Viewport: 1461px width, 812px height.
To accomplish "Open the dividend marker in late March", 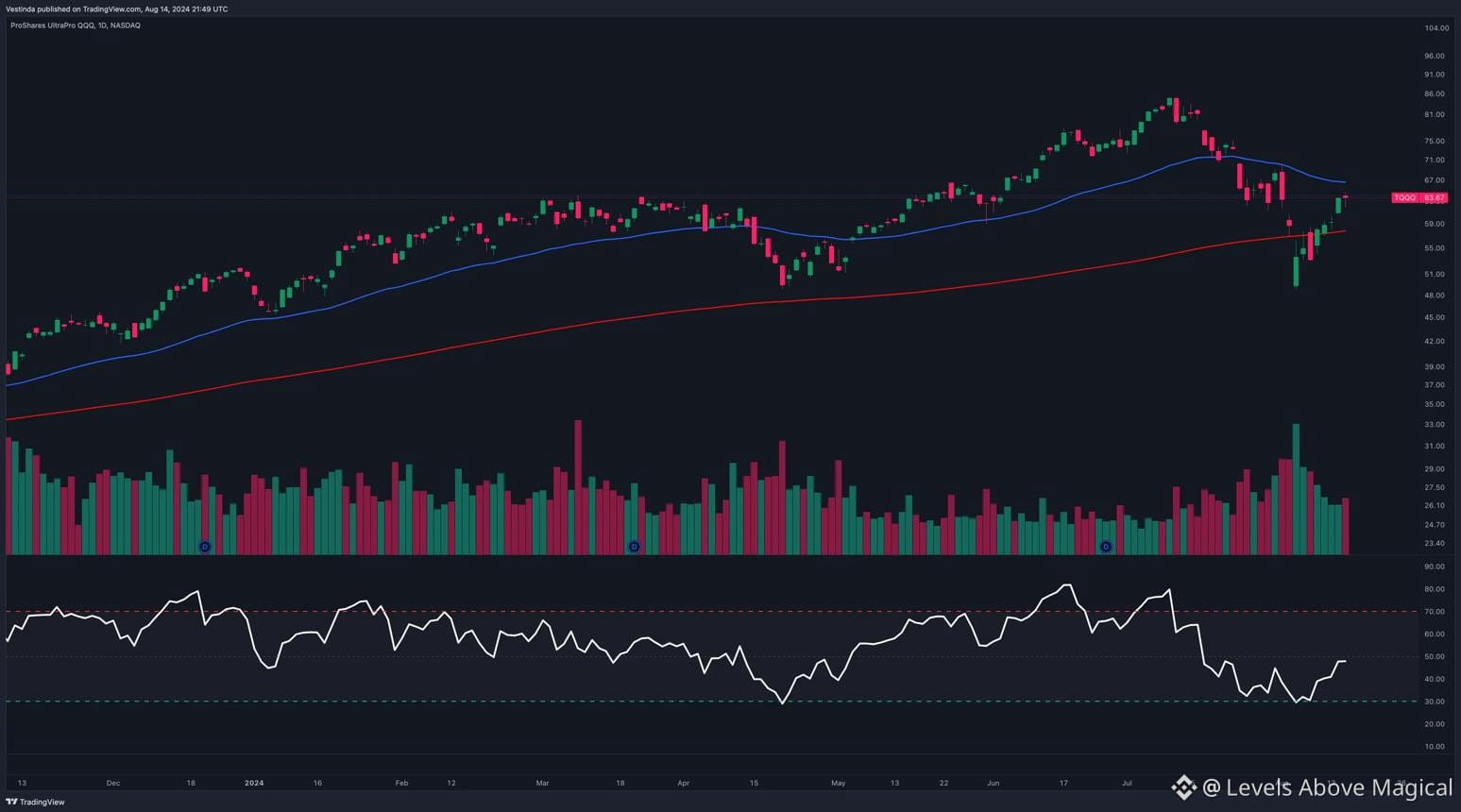I will tap(634, 547).
